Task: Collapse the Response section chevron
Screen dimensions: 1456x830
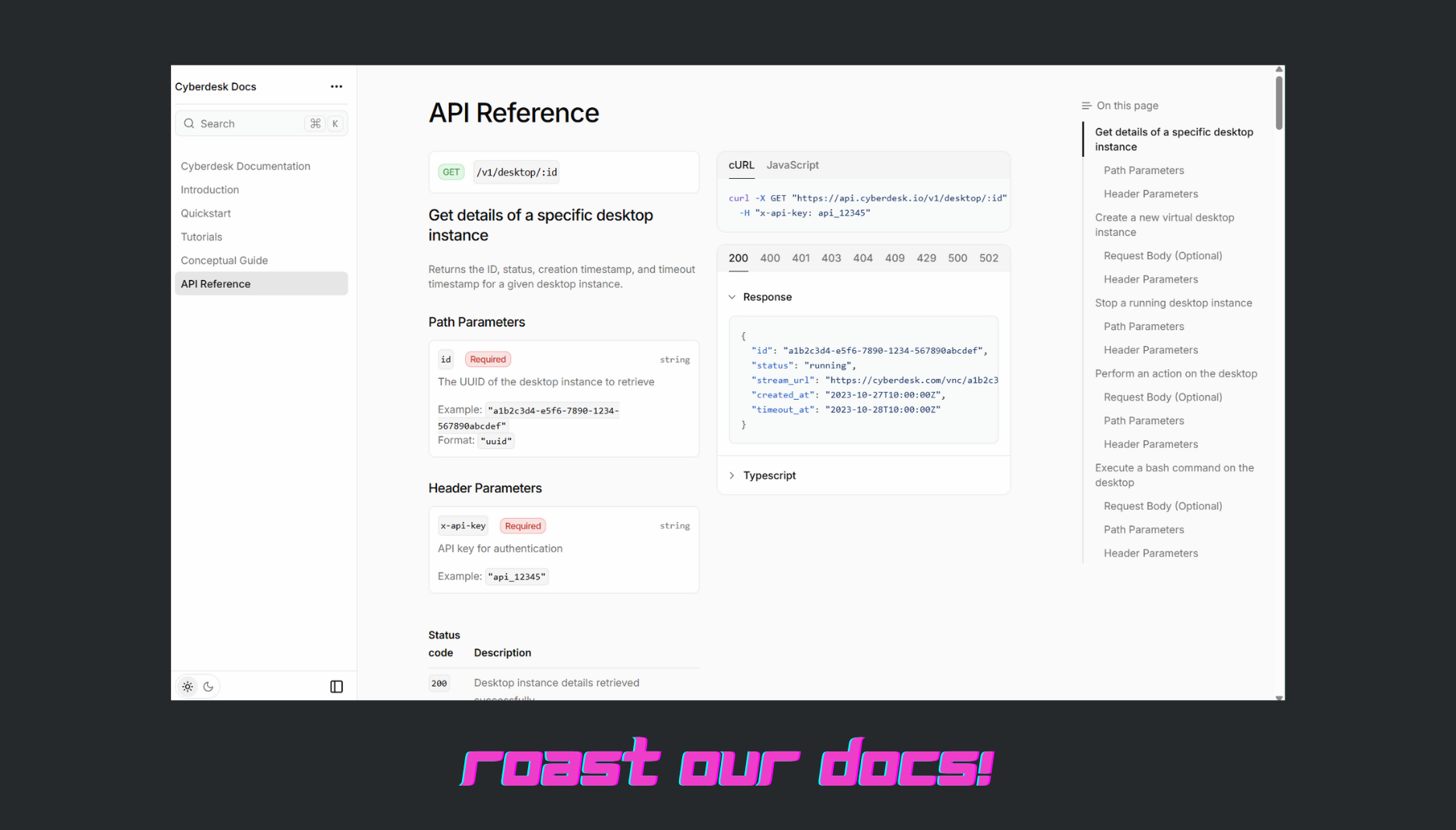Action: pos(732,297)
